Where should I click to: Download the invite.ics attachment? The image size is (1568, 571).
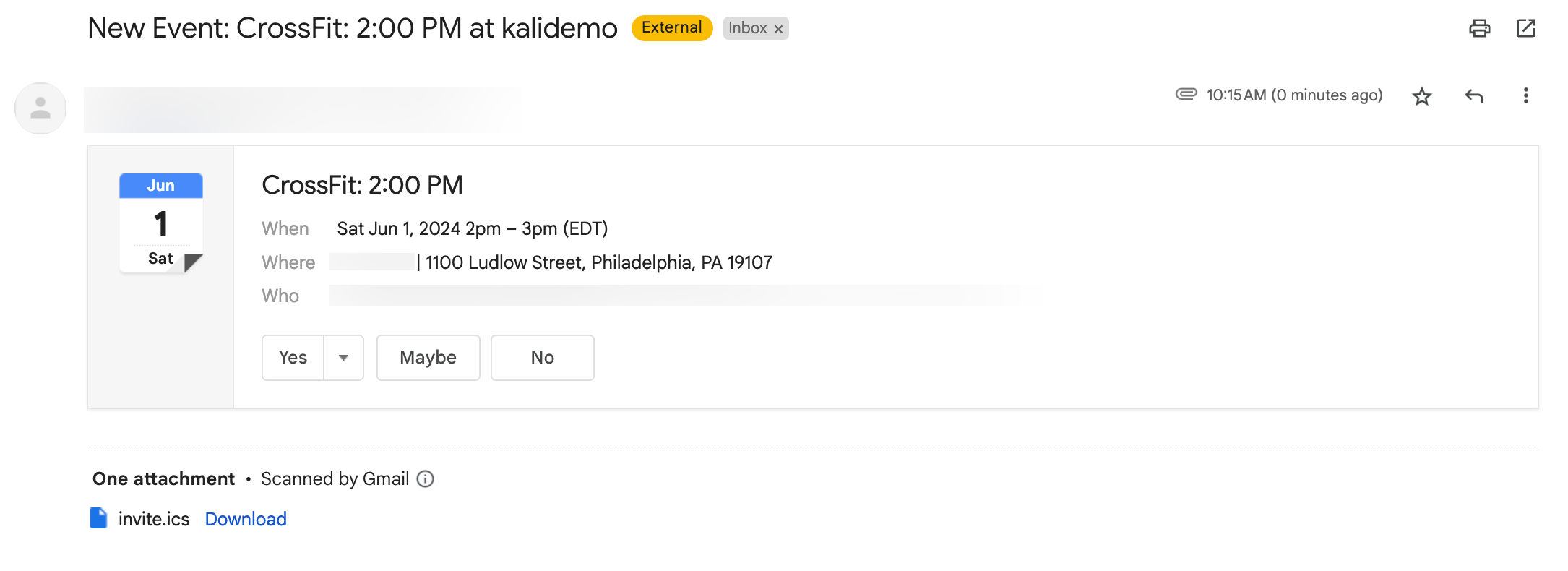(246, 519)
